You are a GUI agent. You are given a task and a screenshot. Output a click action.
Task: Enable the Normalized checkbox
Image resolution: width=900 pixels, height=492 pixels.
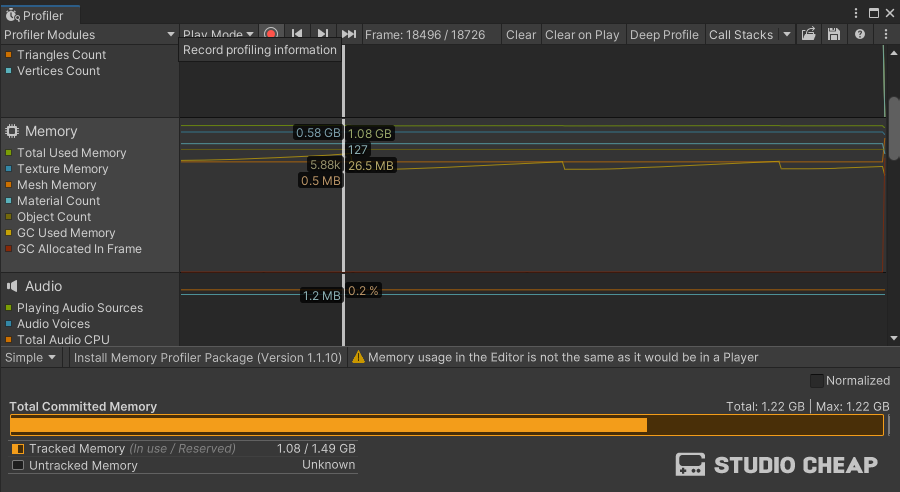coord(817,380)
